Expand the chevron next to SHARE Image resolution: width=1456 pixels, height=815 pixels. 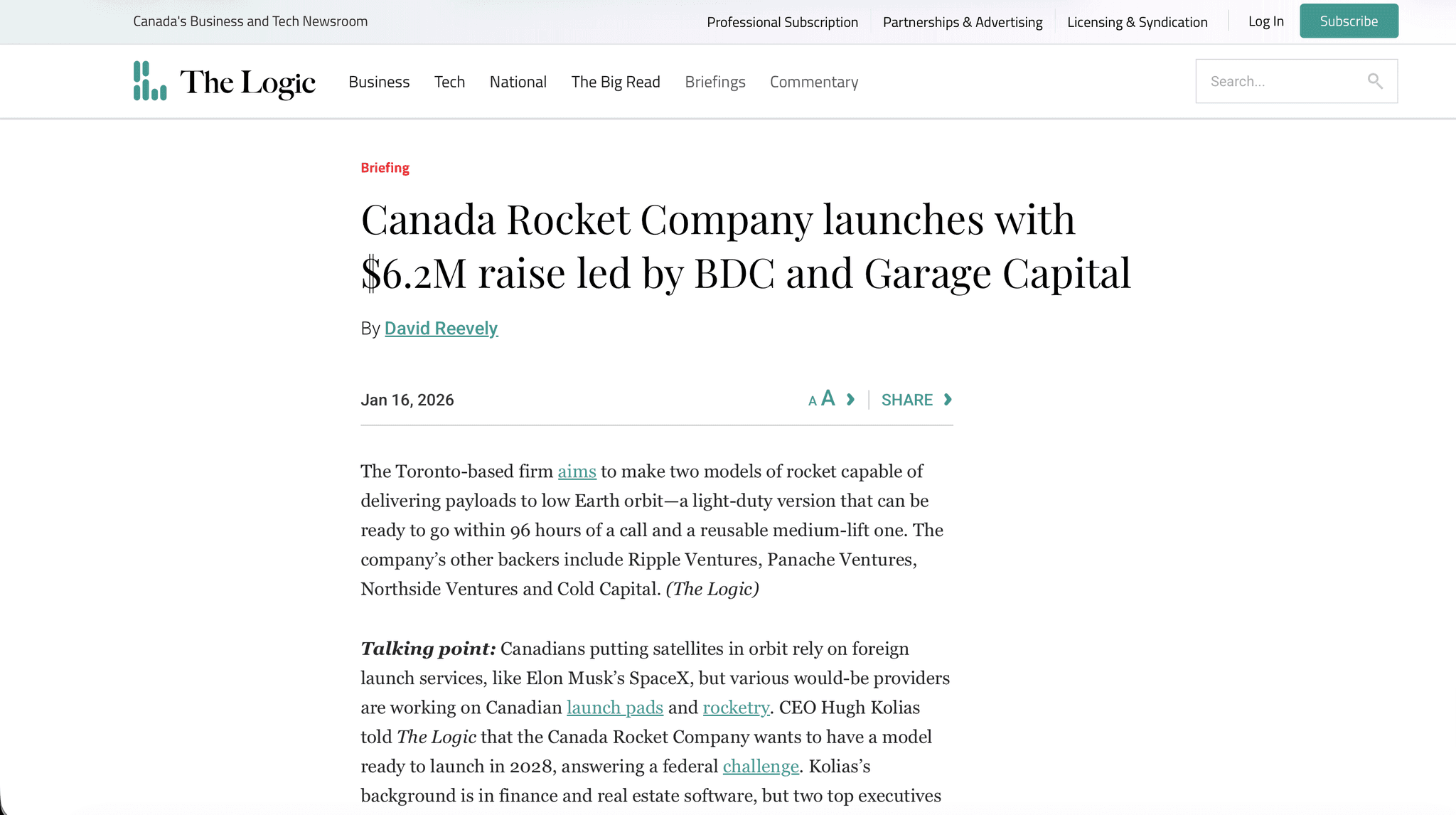[x=948, y=400]
